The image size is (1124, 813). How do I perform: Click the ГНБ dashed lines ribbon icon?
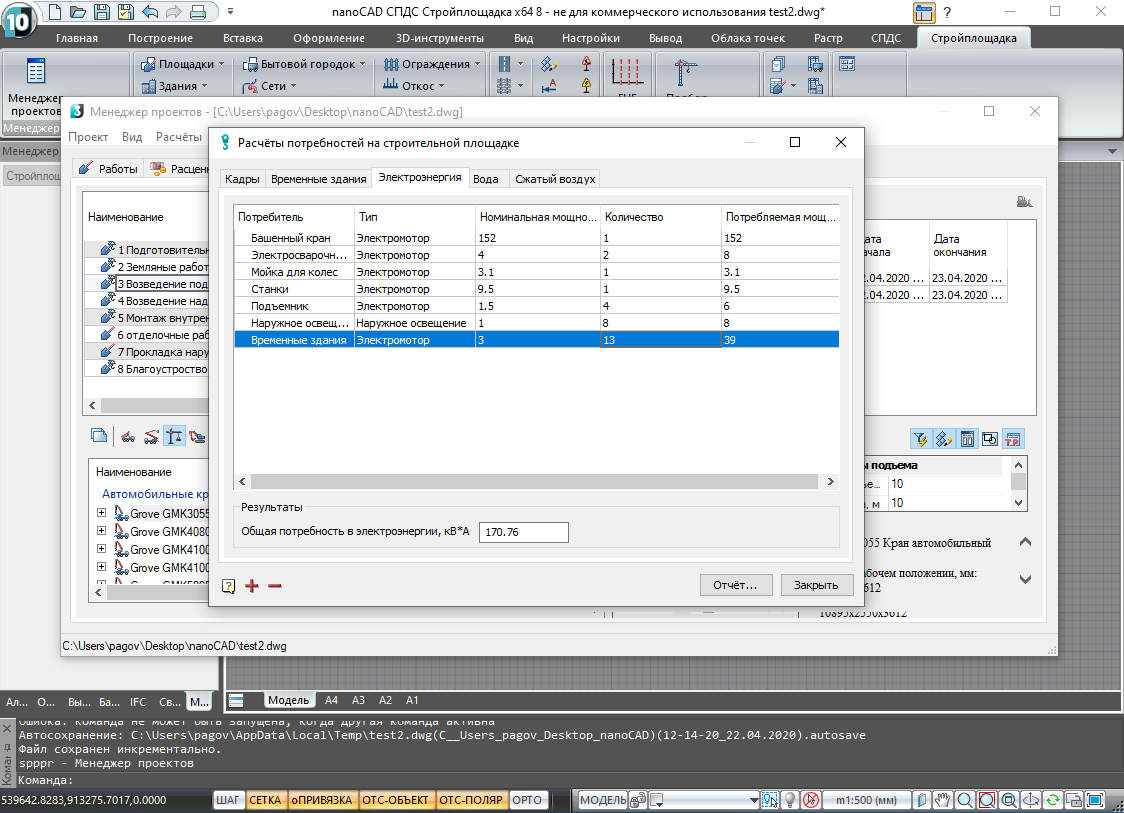[x=626, y=72]
